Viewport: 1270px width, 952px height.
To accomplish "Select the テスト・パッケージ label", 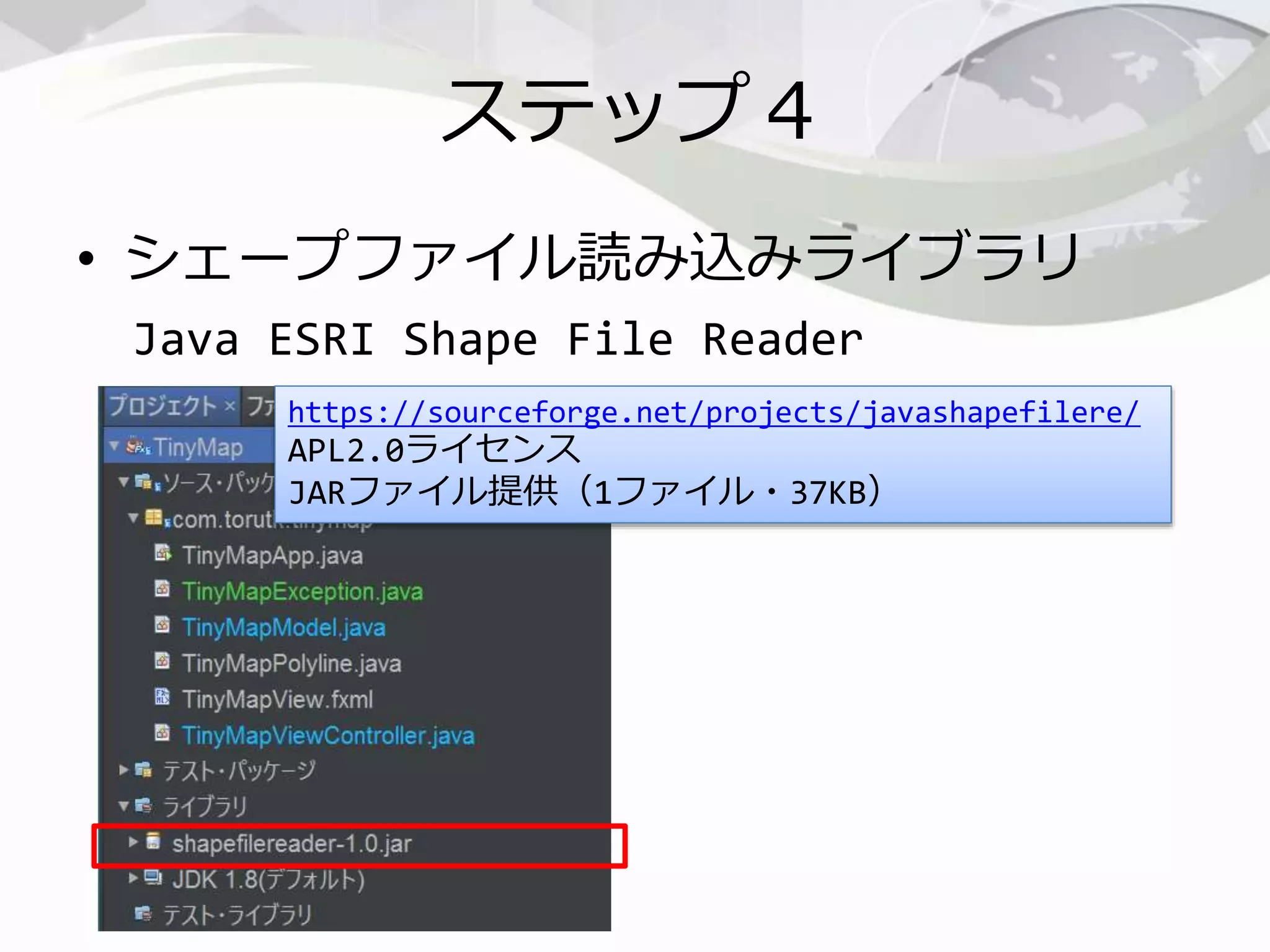I will point(239,771).
